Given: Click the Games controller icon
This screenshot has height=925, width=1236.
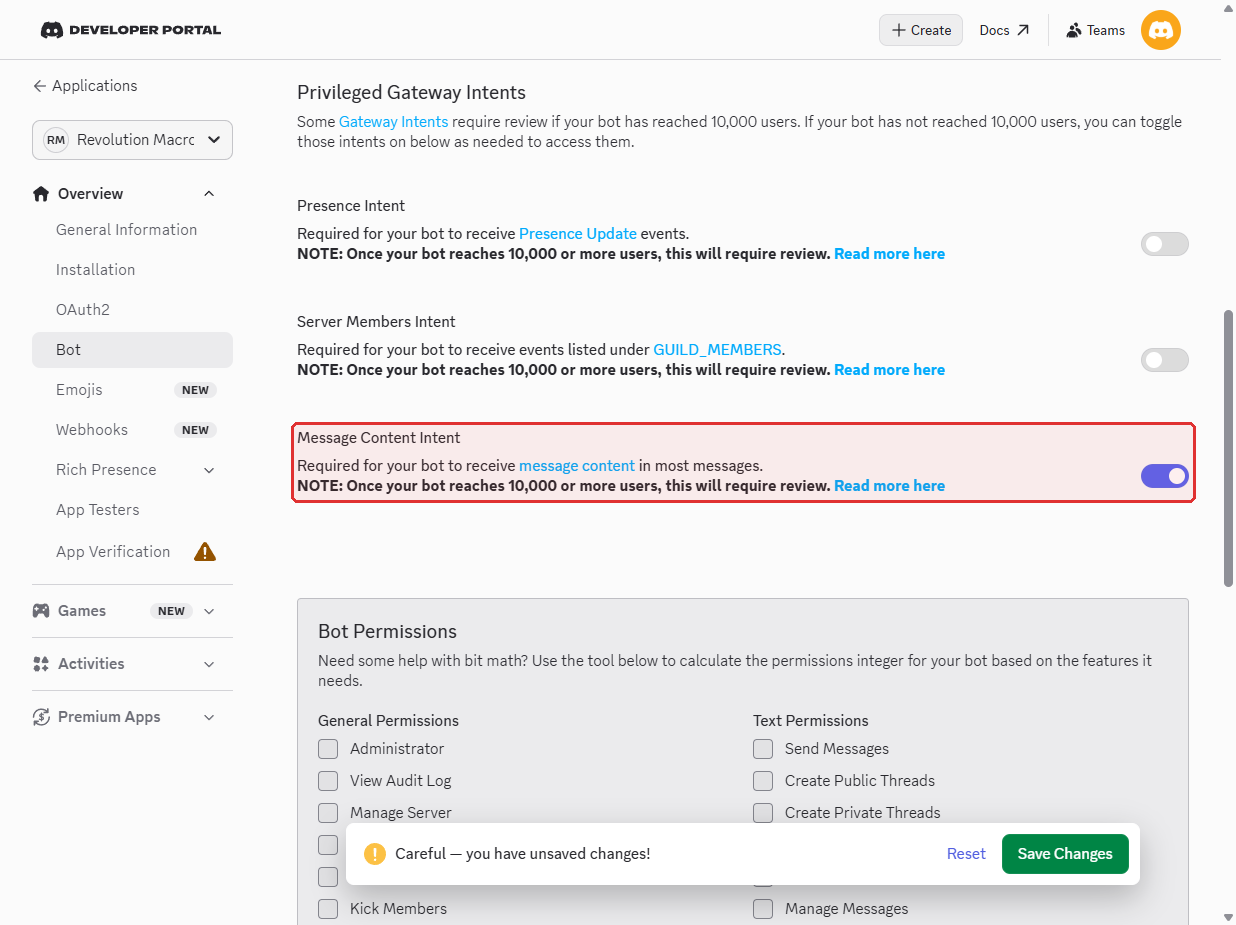Looking at the screenshot, I should pos(41,611).
